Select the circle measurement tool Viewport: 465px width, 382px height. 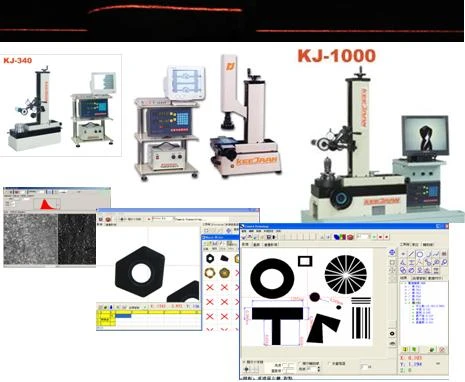coord(420,254)
